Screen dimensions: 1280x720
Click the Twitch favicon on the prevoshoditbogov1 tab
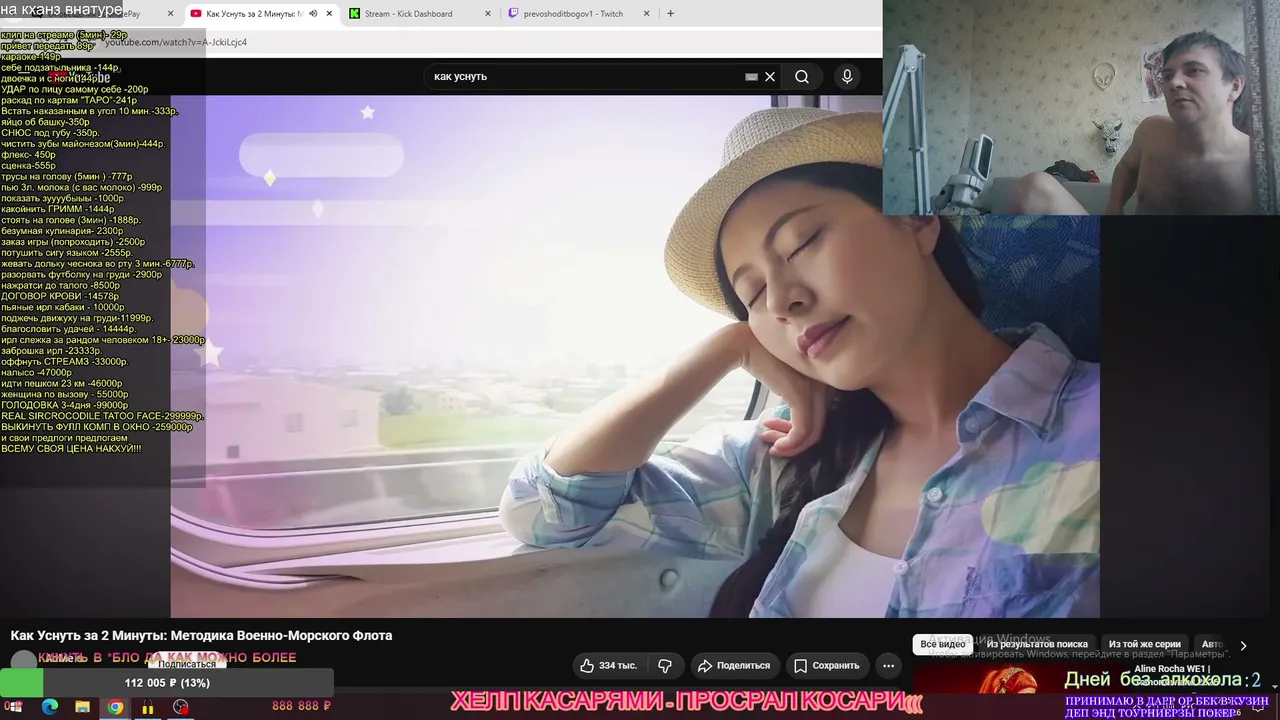coord(513,14)
